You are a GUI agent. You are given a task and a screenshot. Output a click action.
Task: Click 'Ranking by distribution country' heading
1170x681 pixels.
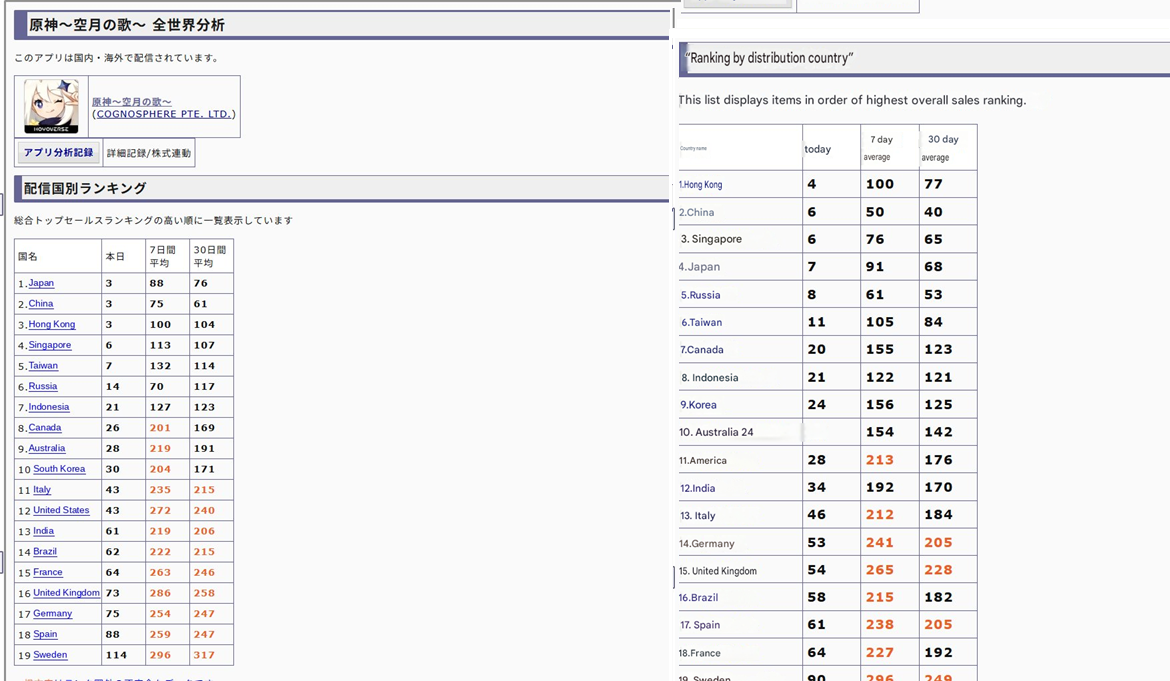[769, 58]
